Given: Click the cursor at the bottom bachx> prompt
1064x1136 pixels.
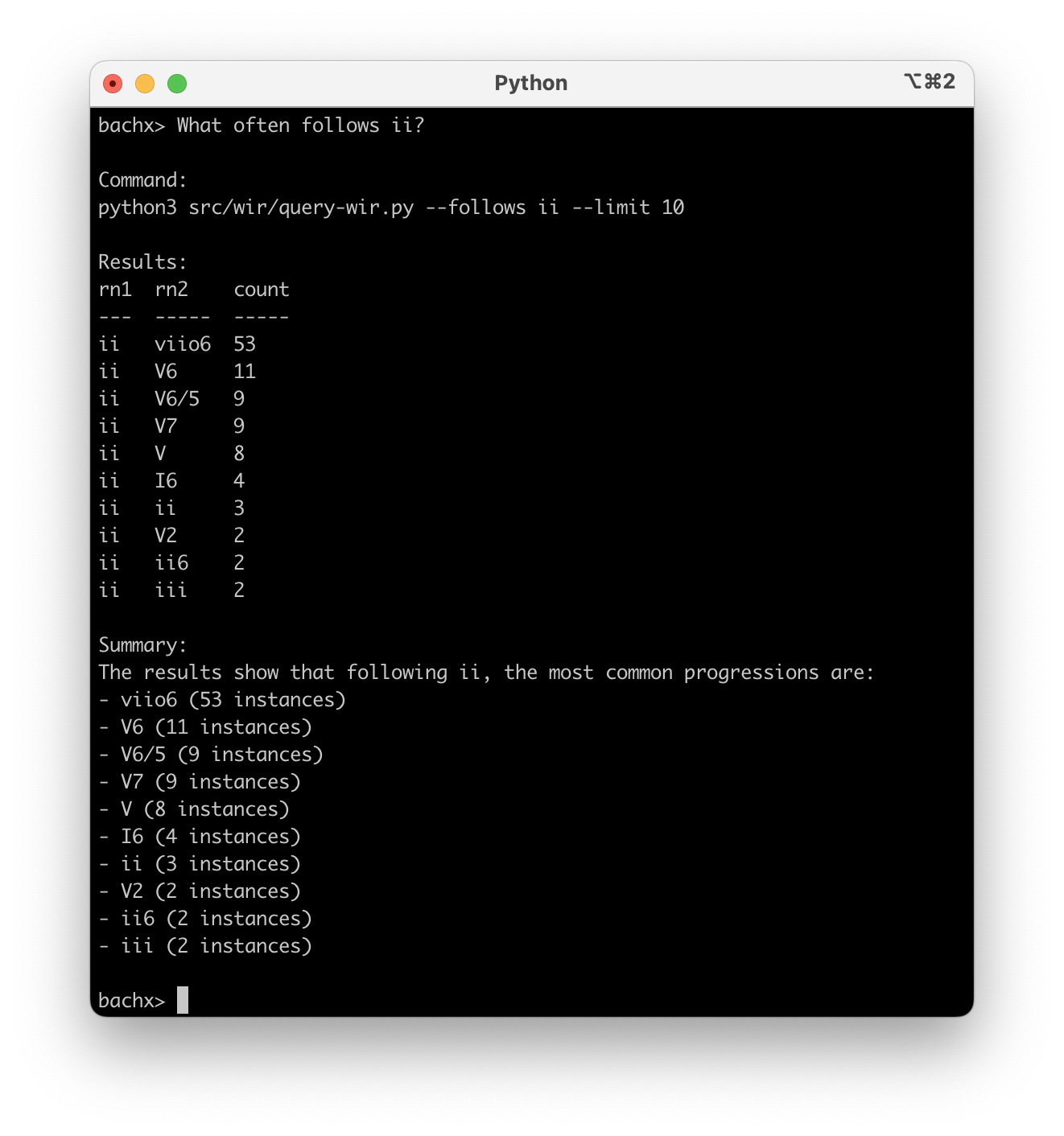Looking at the screenshot, I should [x=183, y=1000].
